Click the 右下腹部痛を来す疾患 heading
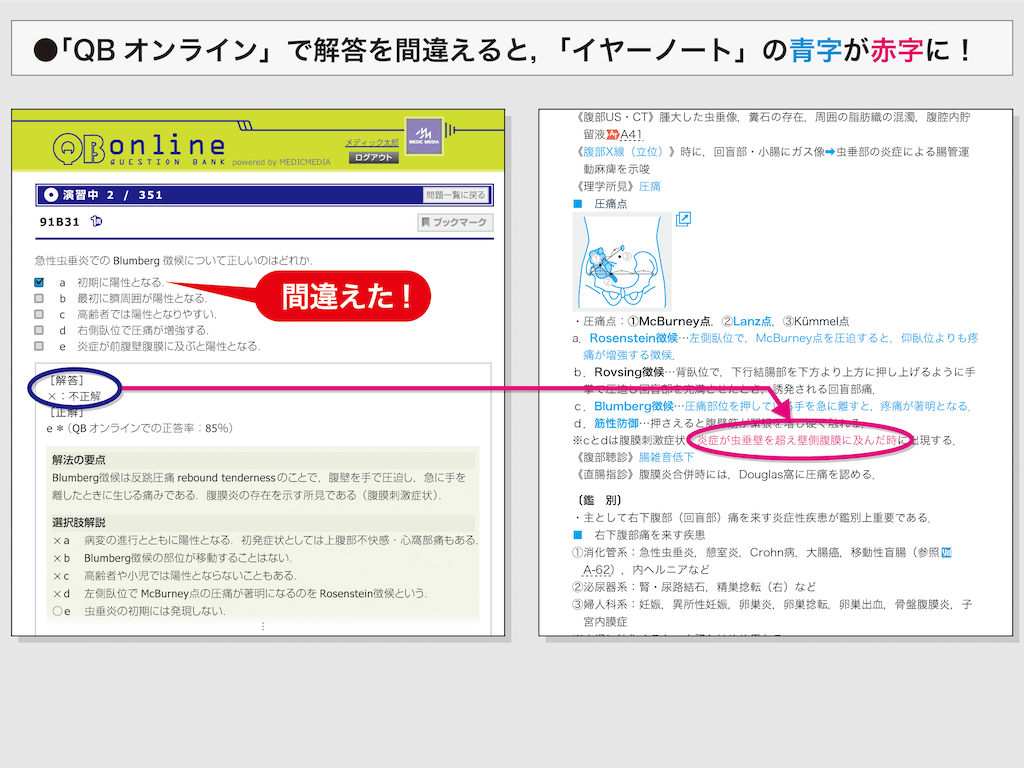Viewport: 1024px width, 768px height. 650,535
